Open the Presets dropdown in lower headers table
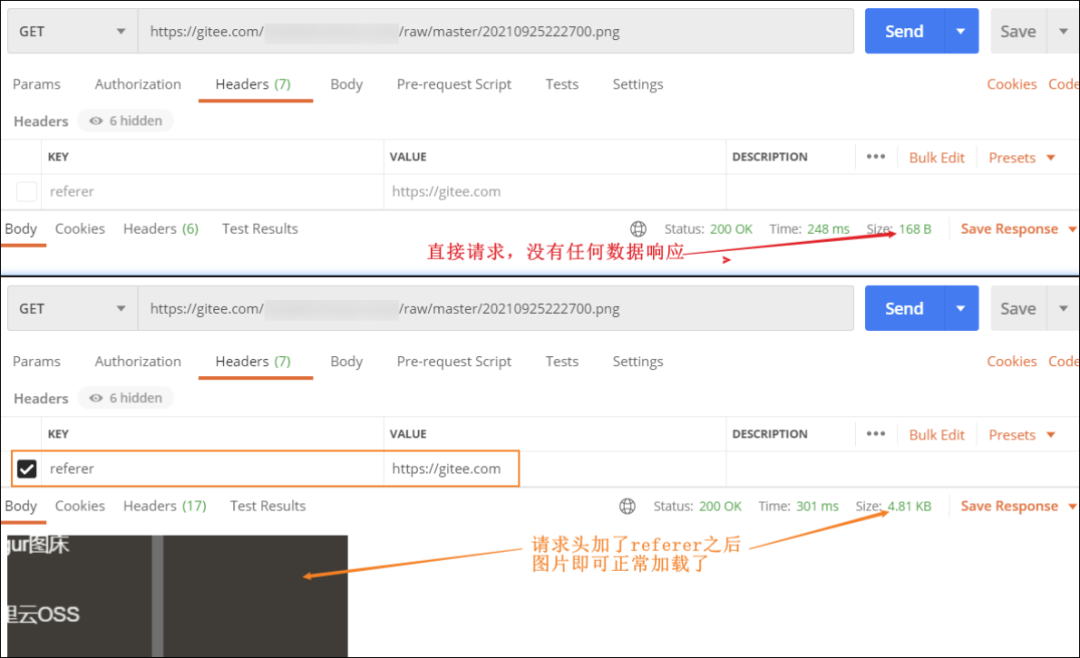The width and height of the screenshot is (1080, 658). [1022, 435]
